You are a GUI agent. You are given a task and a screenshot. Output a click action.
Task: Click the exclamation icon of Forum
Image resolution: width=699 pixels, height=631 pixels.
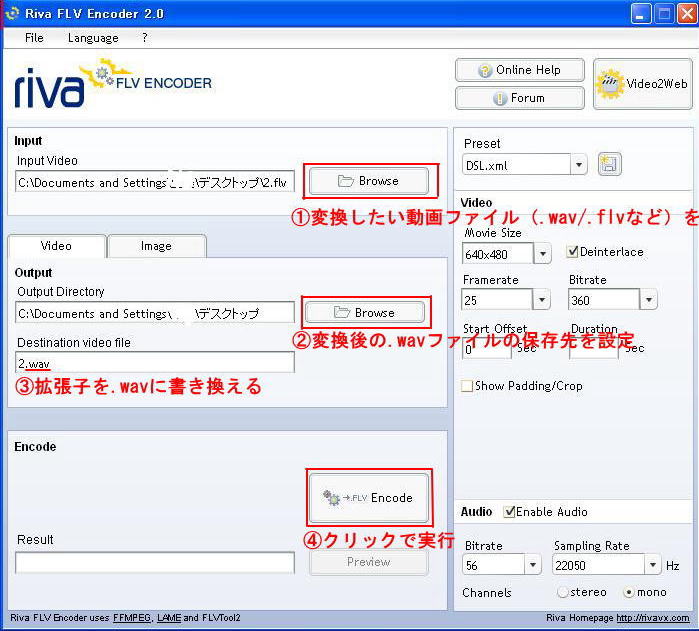(500, 98)
